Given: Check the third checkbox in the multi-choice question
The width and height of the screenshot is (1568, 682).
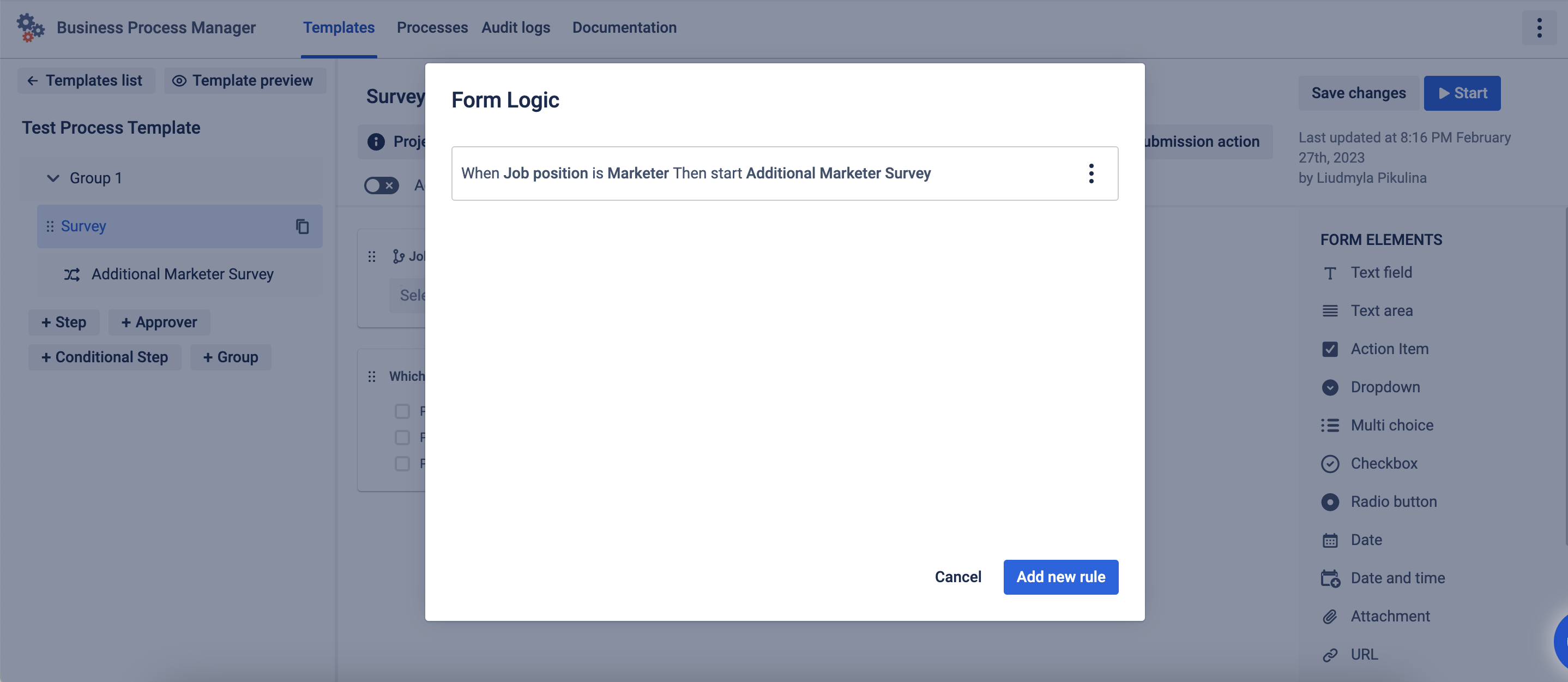Looking at the screenshot, I should pyautogui.click(x=402, y=463).
